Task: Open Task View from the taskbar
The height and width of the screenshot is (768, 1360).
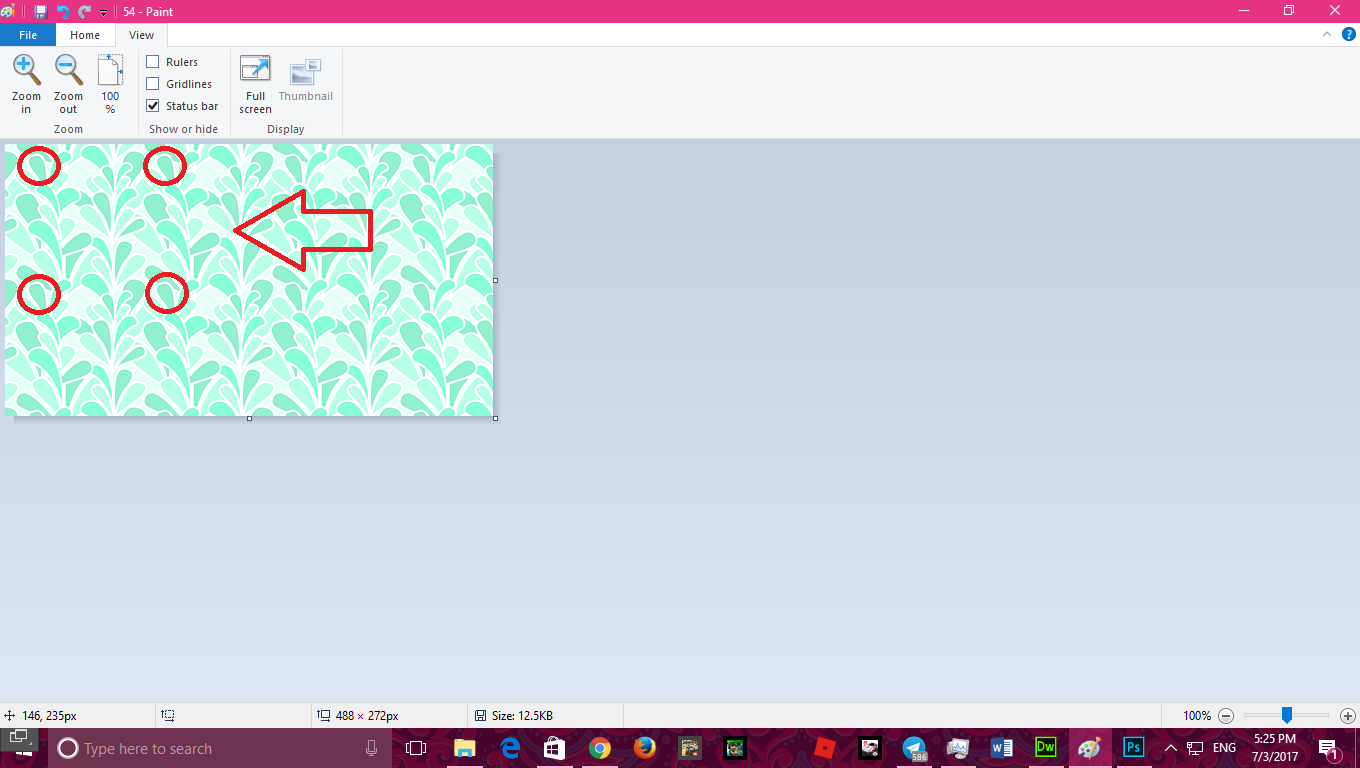Action: tap(416, 748)
